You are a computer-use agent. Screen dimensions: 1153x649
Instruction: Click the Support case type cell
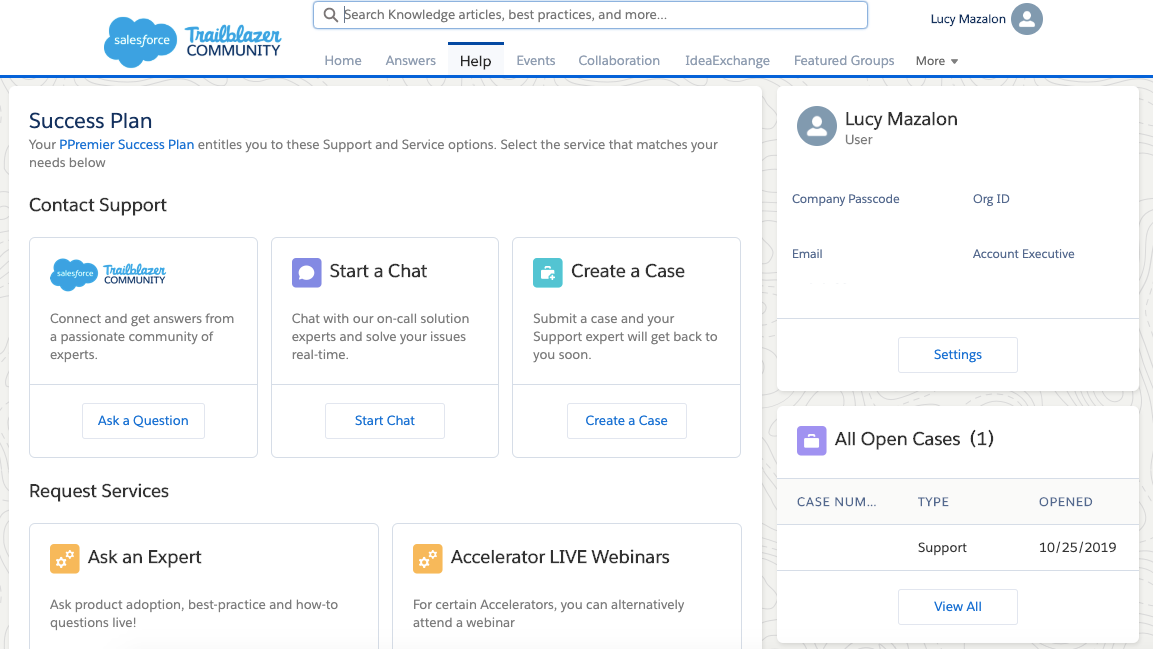click(x=942, y=548)
